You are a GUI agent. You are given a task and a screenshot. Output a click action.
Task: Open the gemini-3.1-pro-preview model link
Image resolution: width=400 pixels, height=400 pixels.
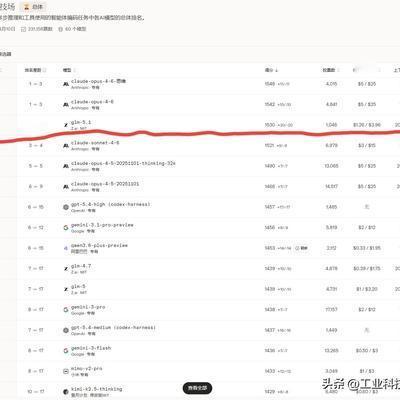pyautogui.click(x=102, y=225)
